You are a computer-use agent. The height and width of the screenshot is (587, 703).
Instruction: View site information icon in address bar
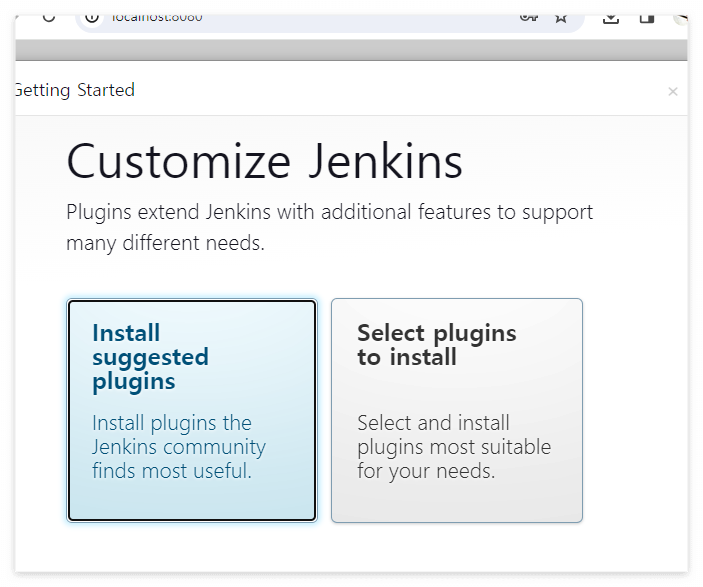[92, 19]
